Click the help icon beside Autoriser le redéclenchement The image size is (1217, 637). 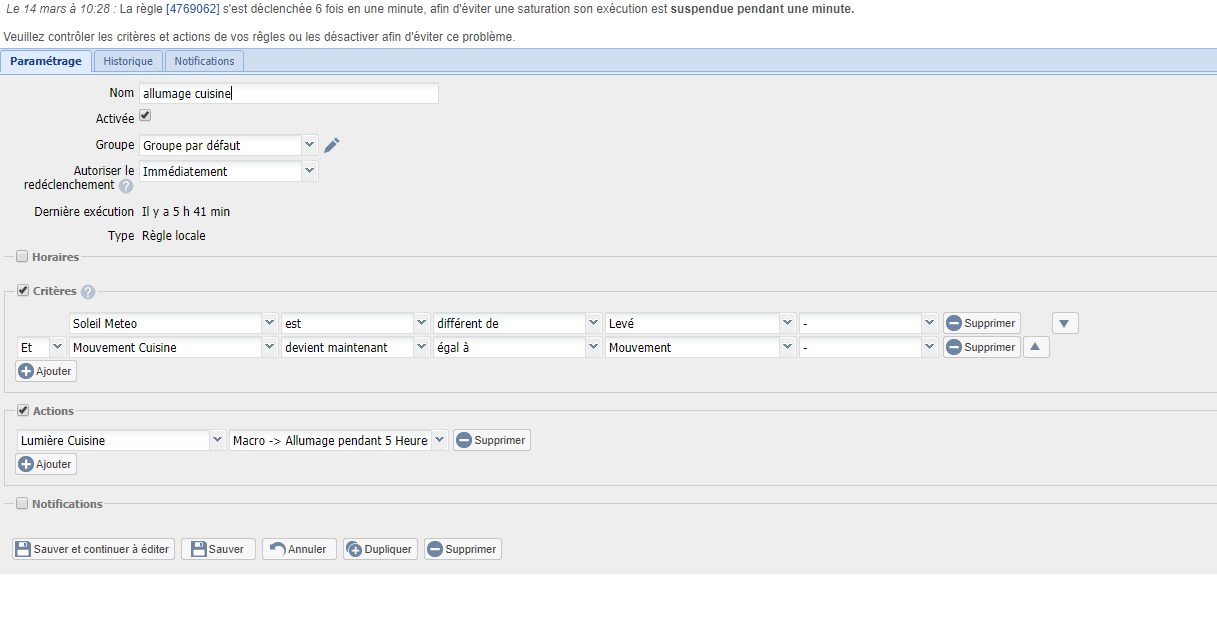(126, 186)
